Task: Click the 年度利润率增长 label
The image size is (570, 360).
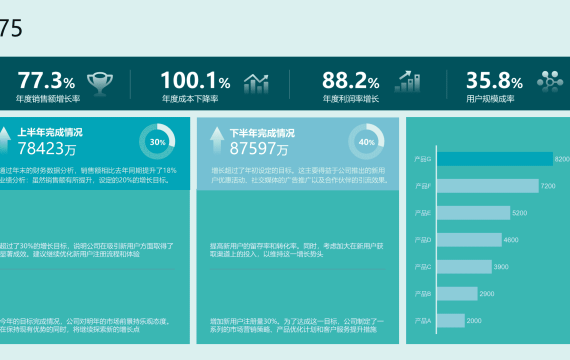Action: (x=351, y=99)
